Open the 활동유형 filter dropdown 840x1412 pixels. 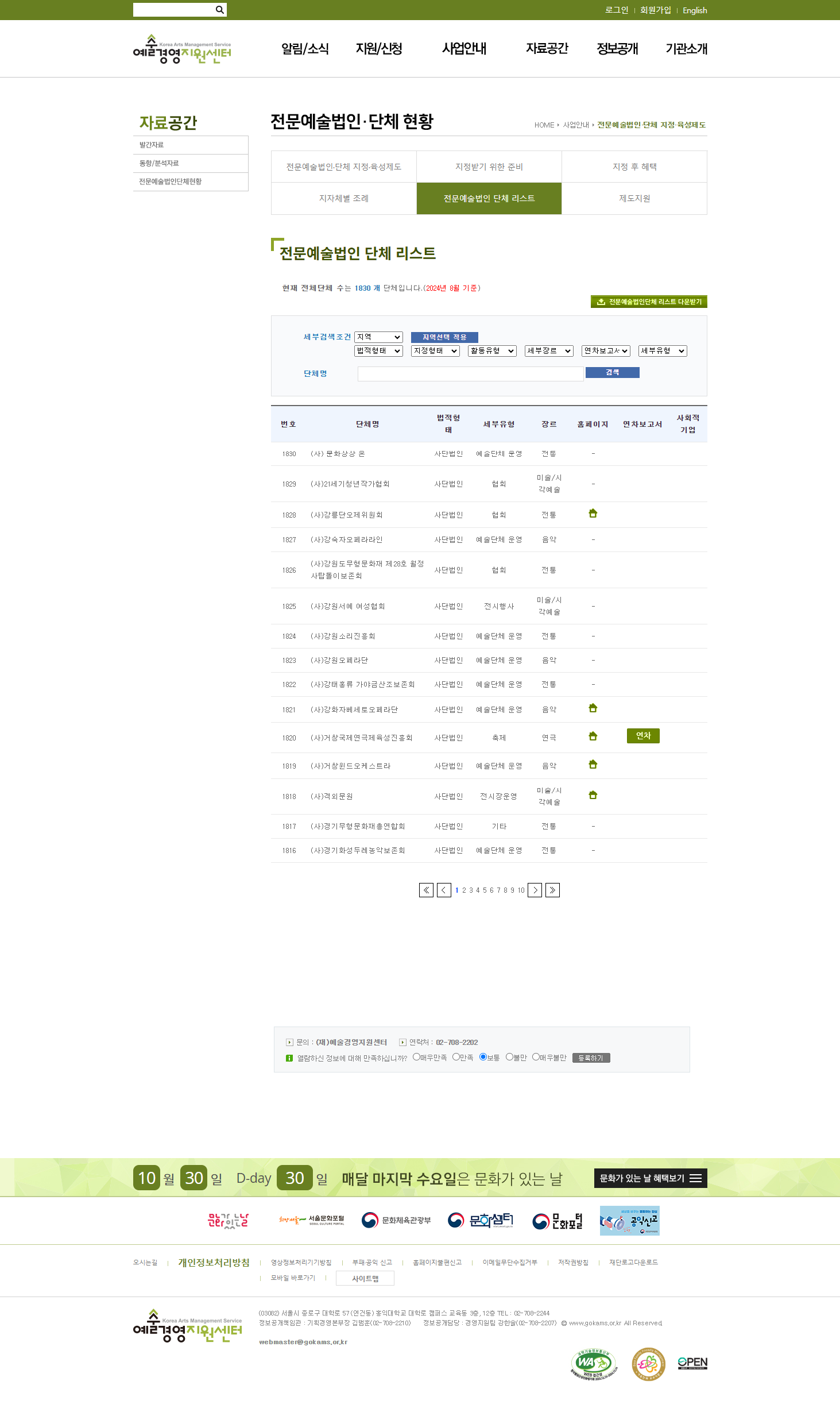coord(492,351)
